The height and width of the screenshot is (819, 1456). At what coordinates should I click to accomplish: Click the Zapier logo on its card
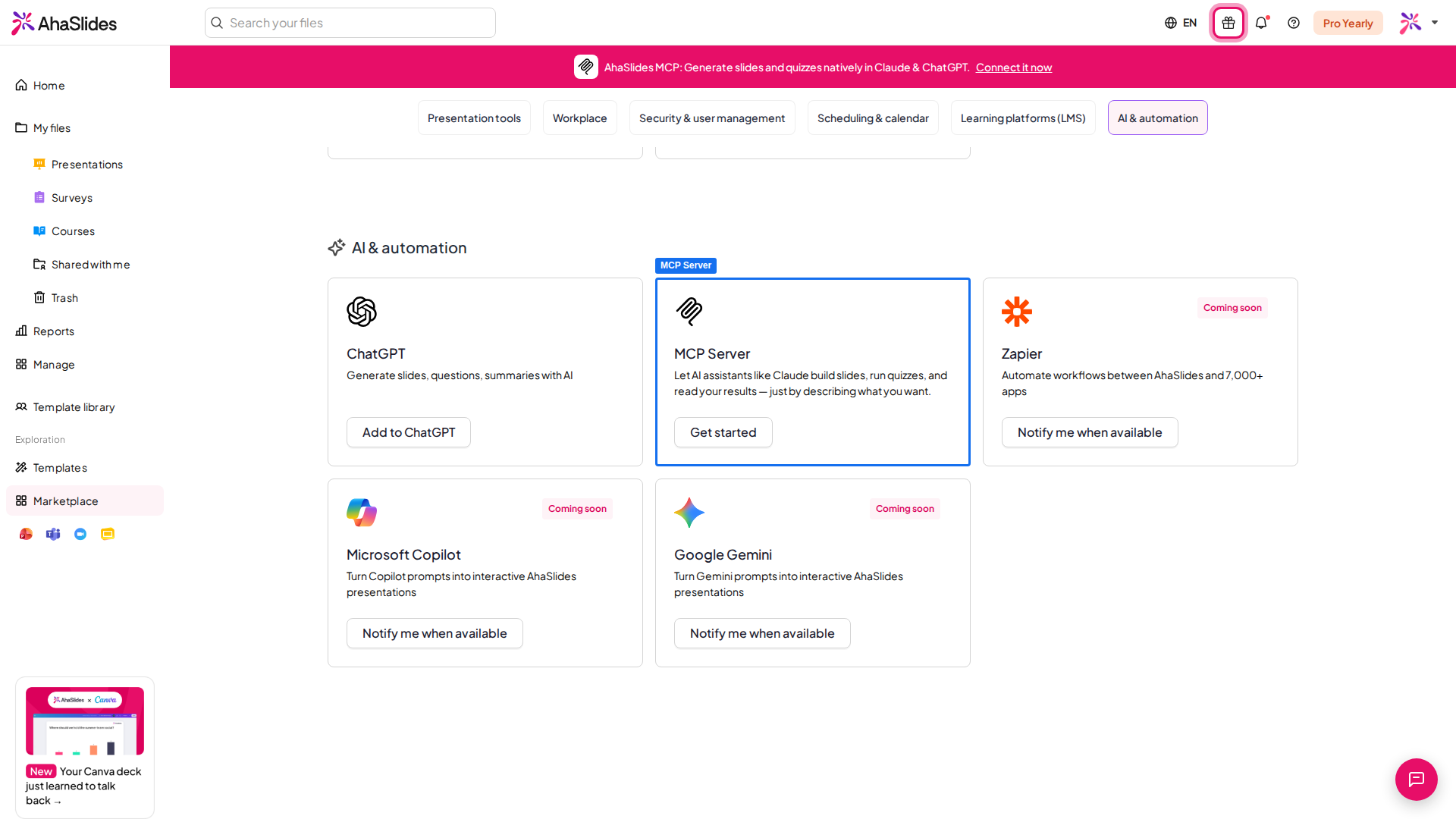pyautogui.click(x=1017, y=312)
